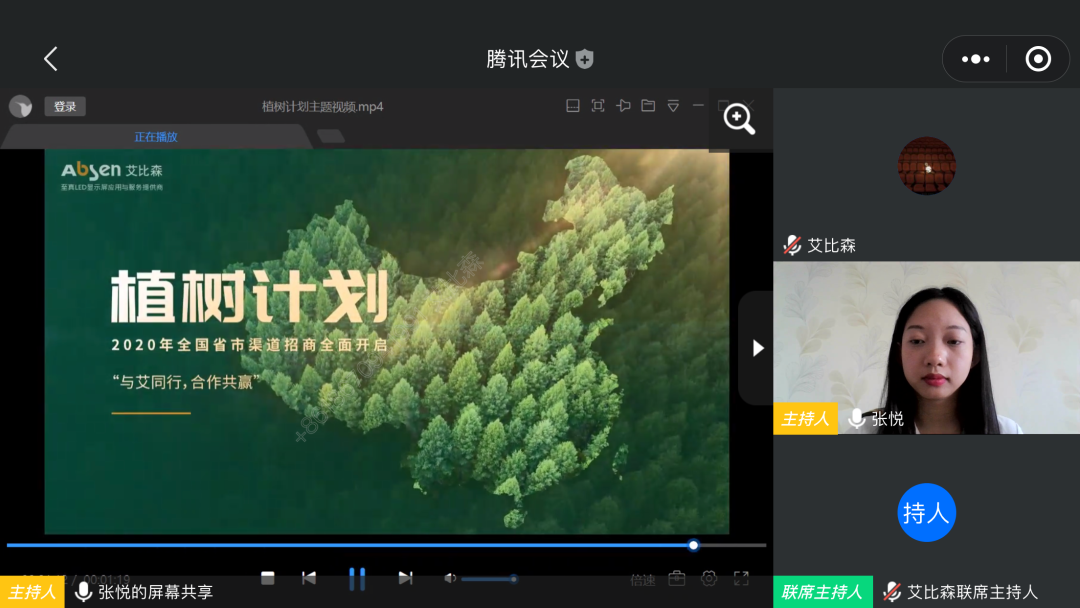This screenshot has width=1080, height=608.
Task: Open the three-dot more options menu
Action: (x=975, y=59)
